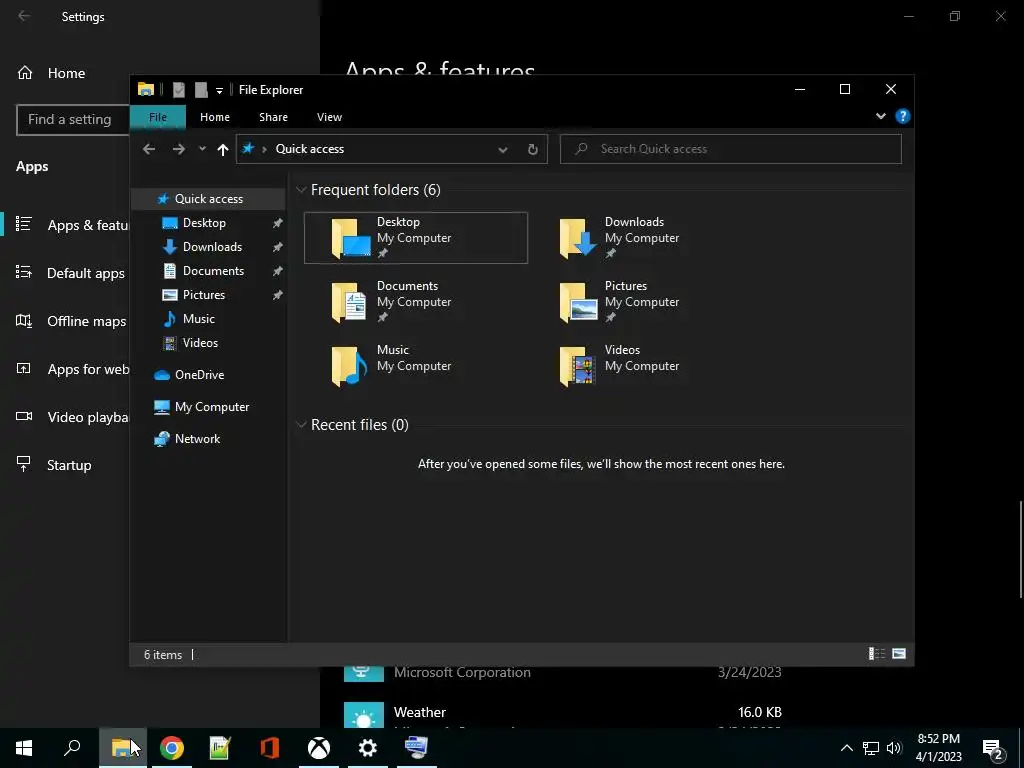Screen dimensions: 1024x768
Task: Open the View ribbon tab
Action: point(329,117)
